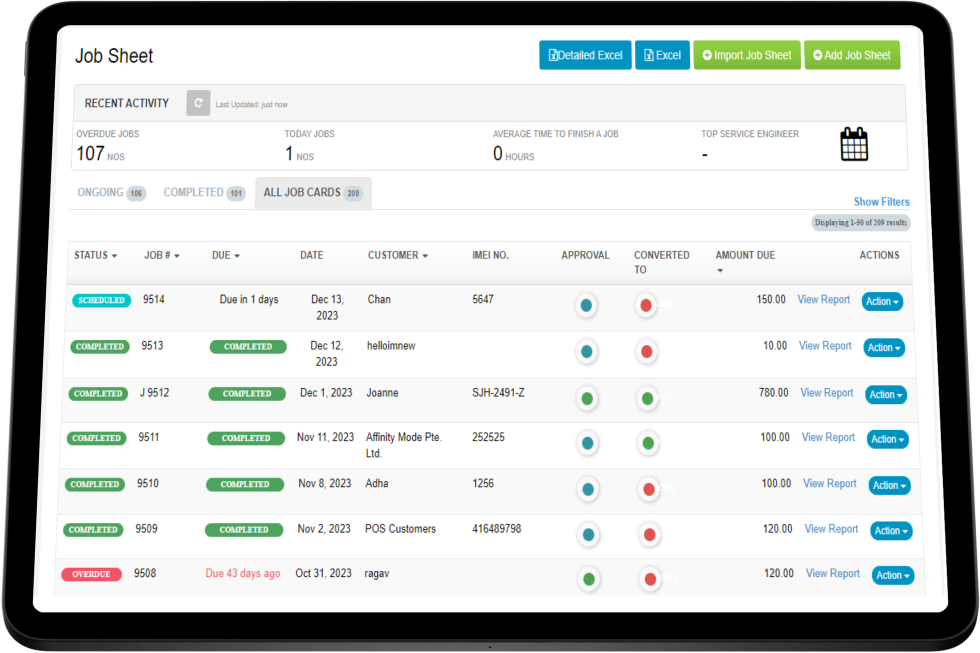Click the refresh icon beside Recent Activity
The height and width of the screenshot is (653, 980).
point(198,103)
